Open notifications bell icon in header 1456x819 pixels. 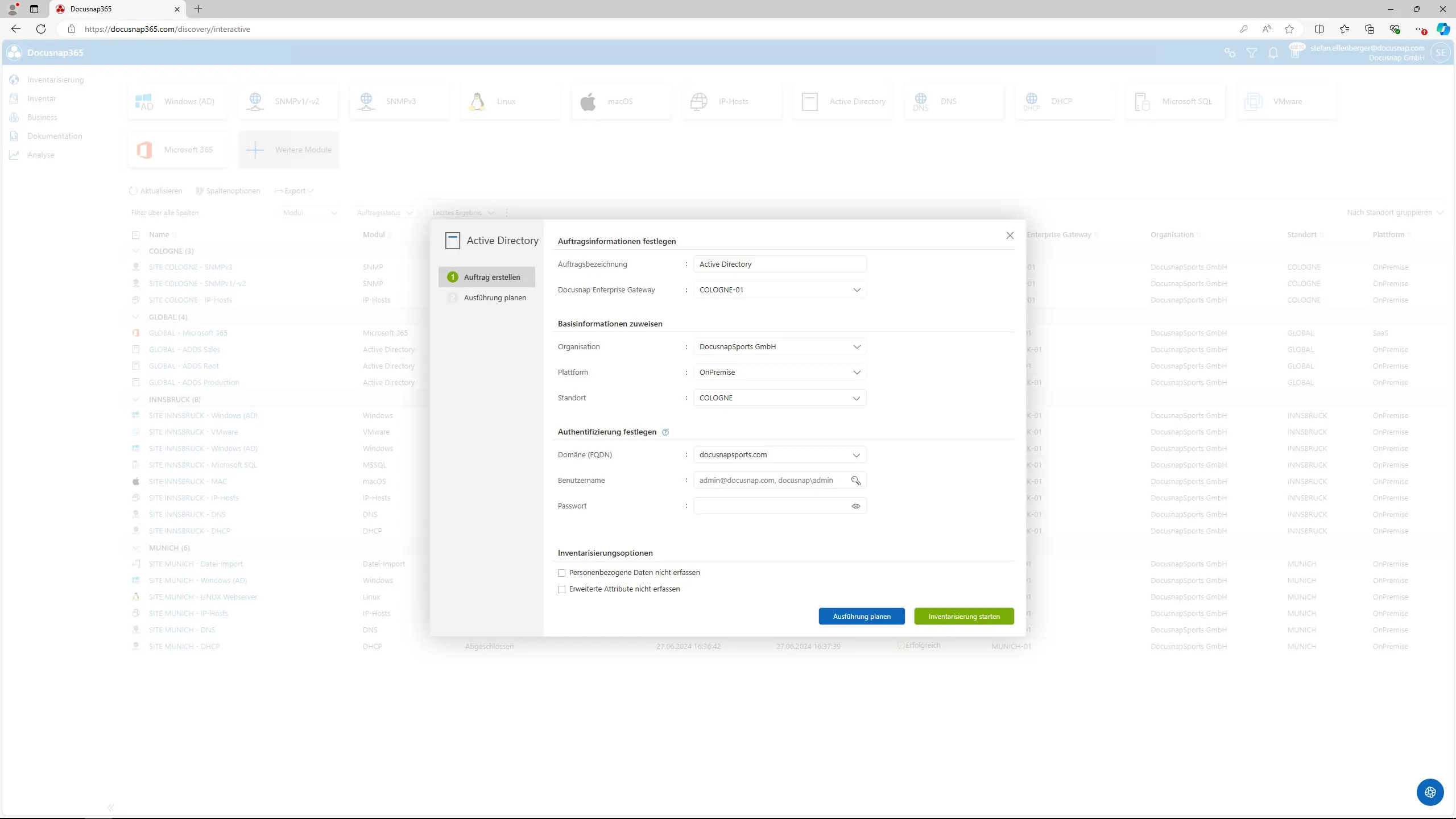1273,53
